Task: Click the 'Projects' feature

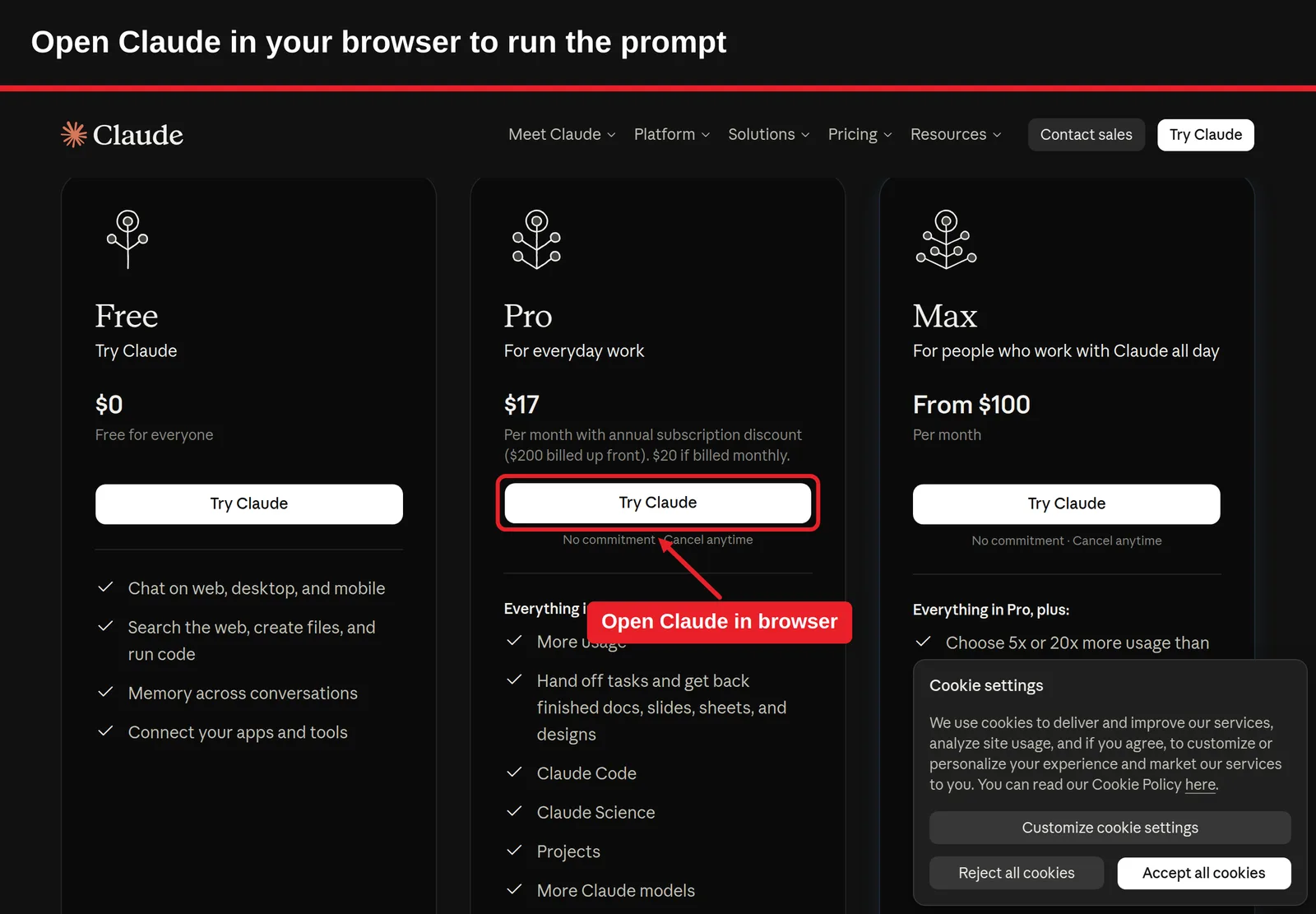Action: click(x=568, y=851)
